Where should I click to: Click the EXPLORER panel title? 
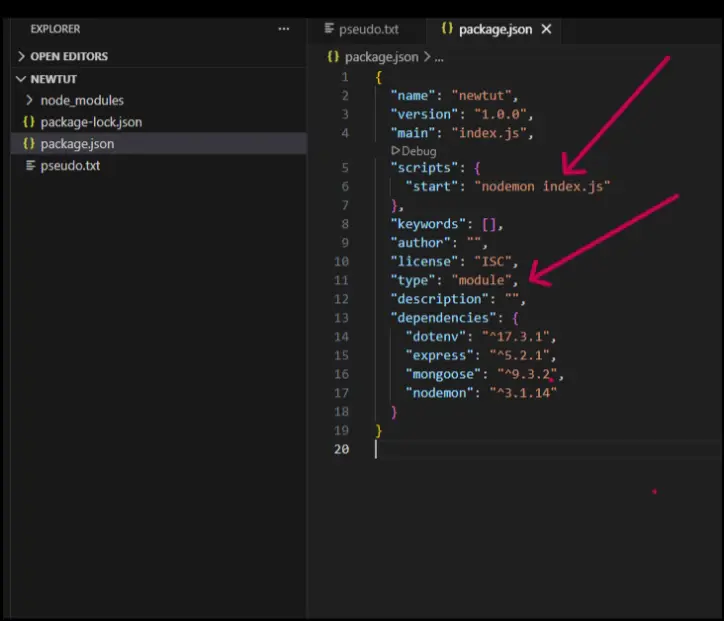coord(55,29)
